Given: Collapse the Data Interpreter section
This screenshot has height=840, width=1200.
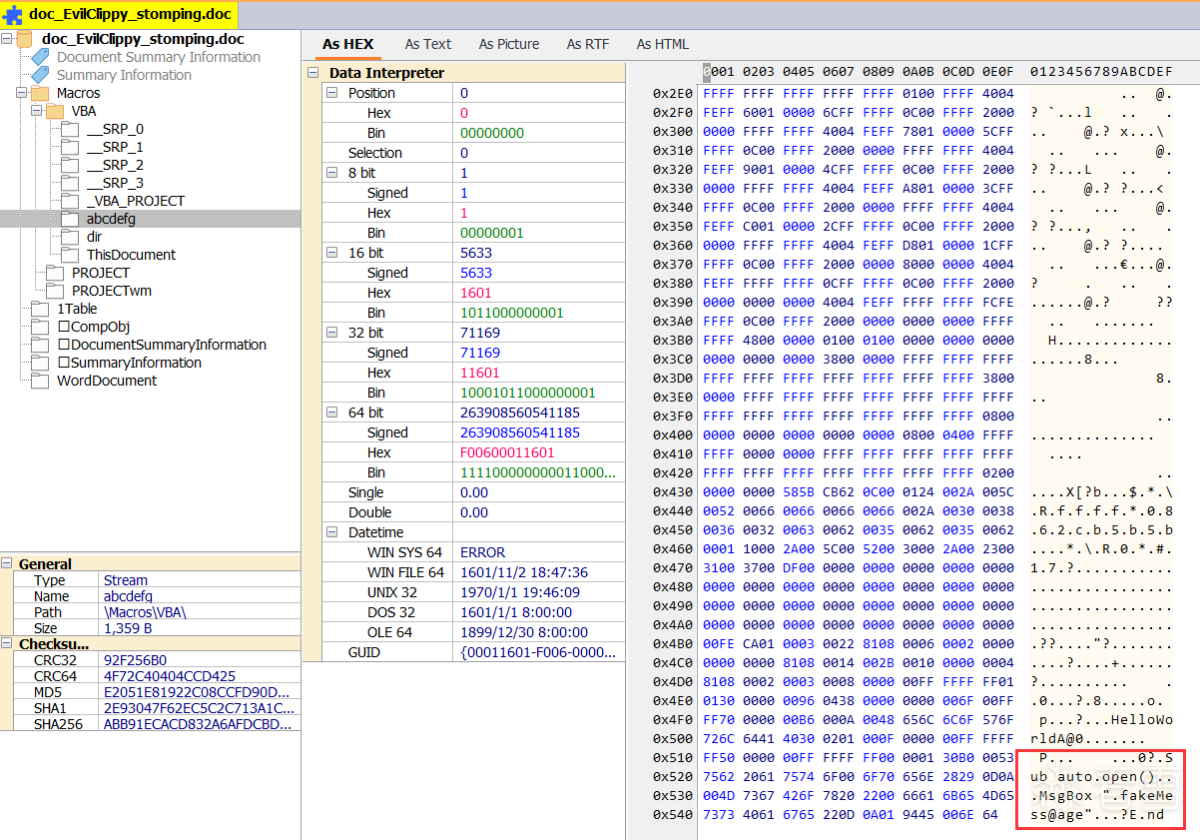Looking at the screenshot, I should tap(314, 73).
